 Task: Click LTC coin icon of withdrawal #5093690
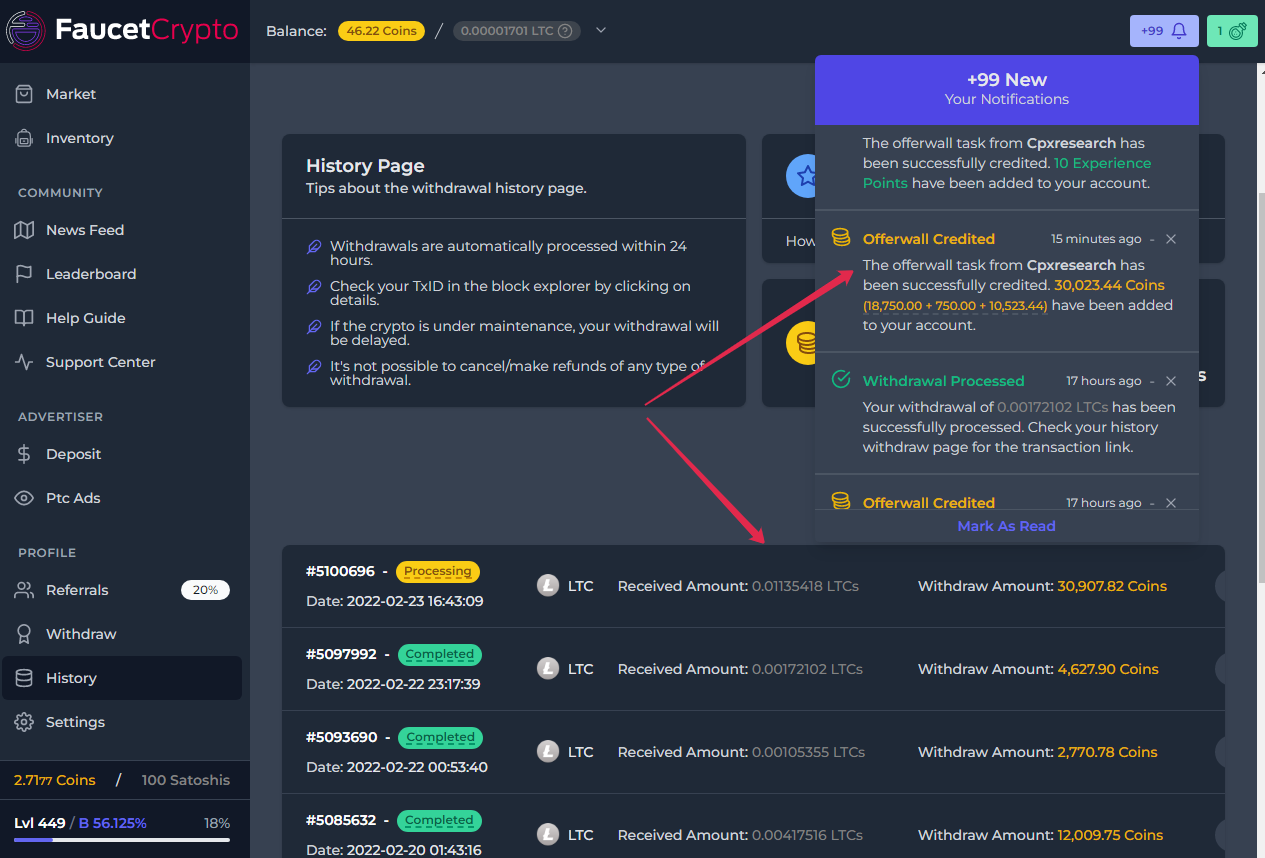point(548,752)
